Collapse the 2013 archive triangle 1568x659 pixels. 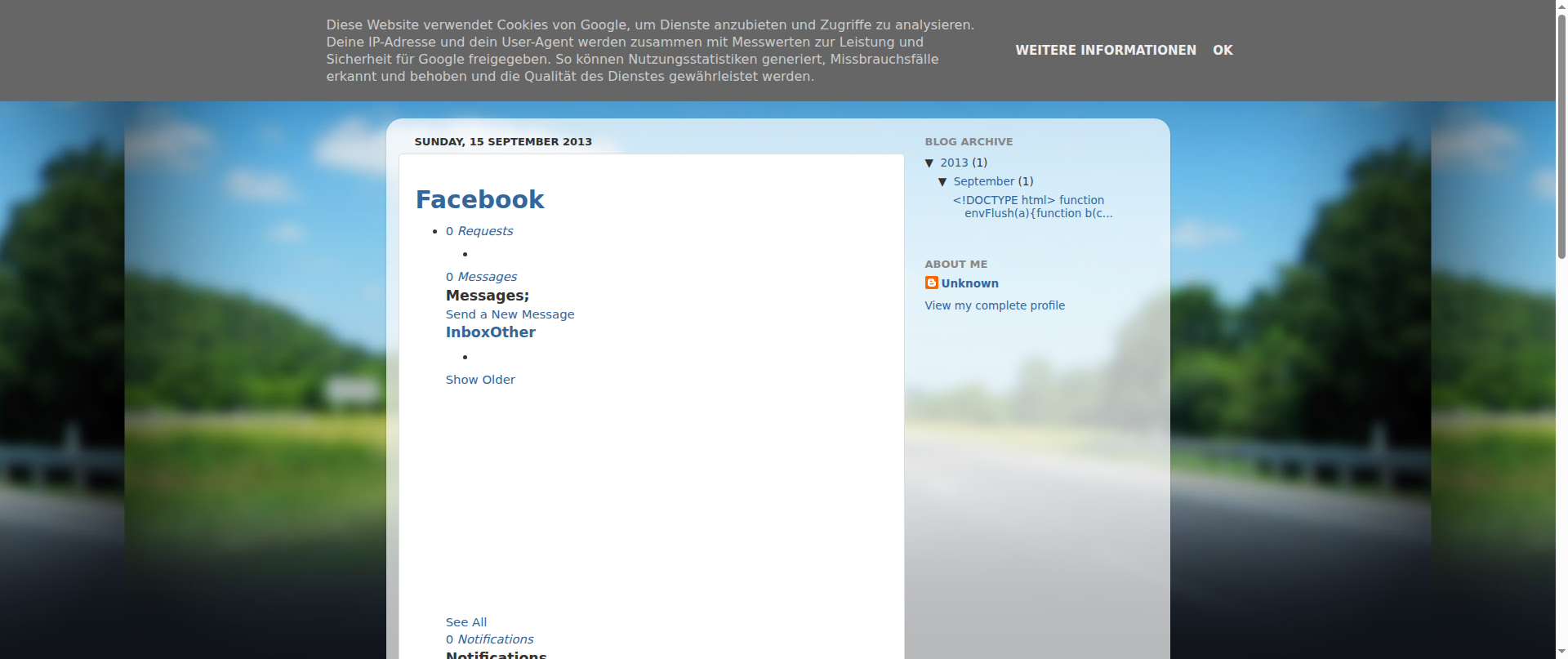(929, 163)
